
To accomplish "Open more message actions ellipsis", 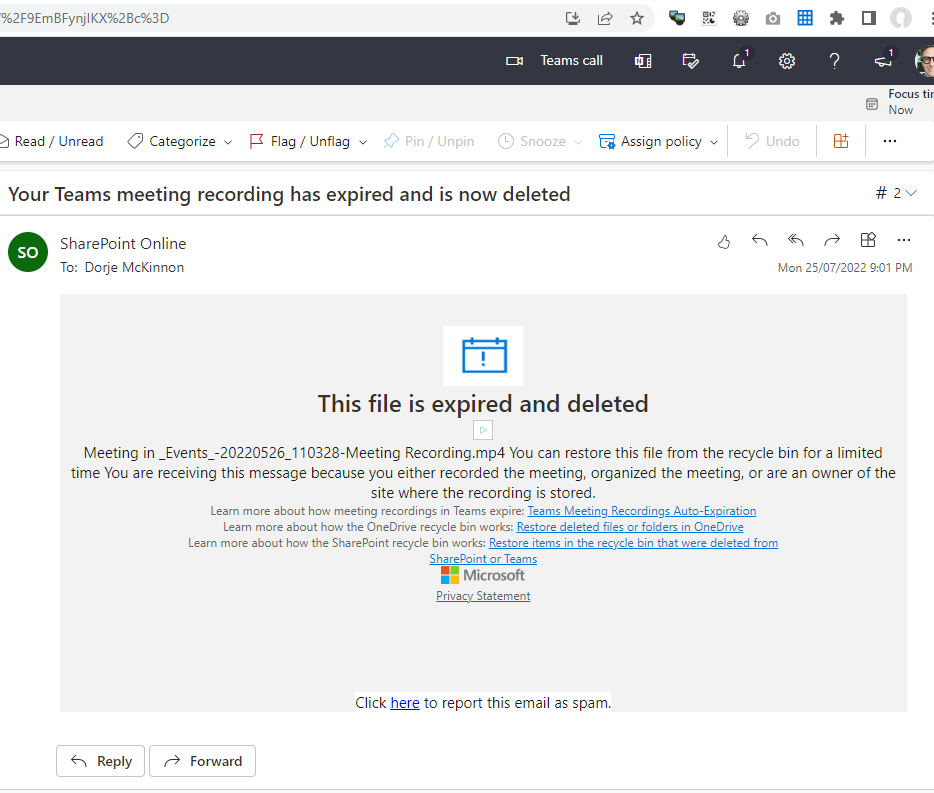I will coord(904,240).
